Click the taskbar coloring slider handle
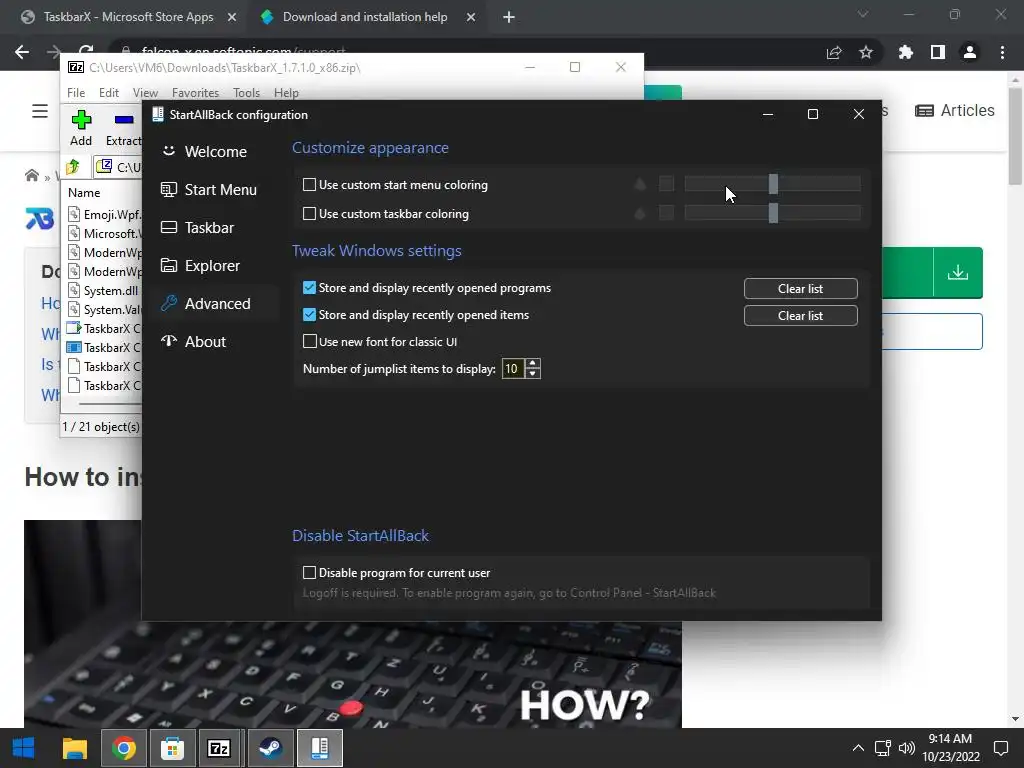This screenshot has width=1024, height=768. pyautogui.click(x=773, y=213)
